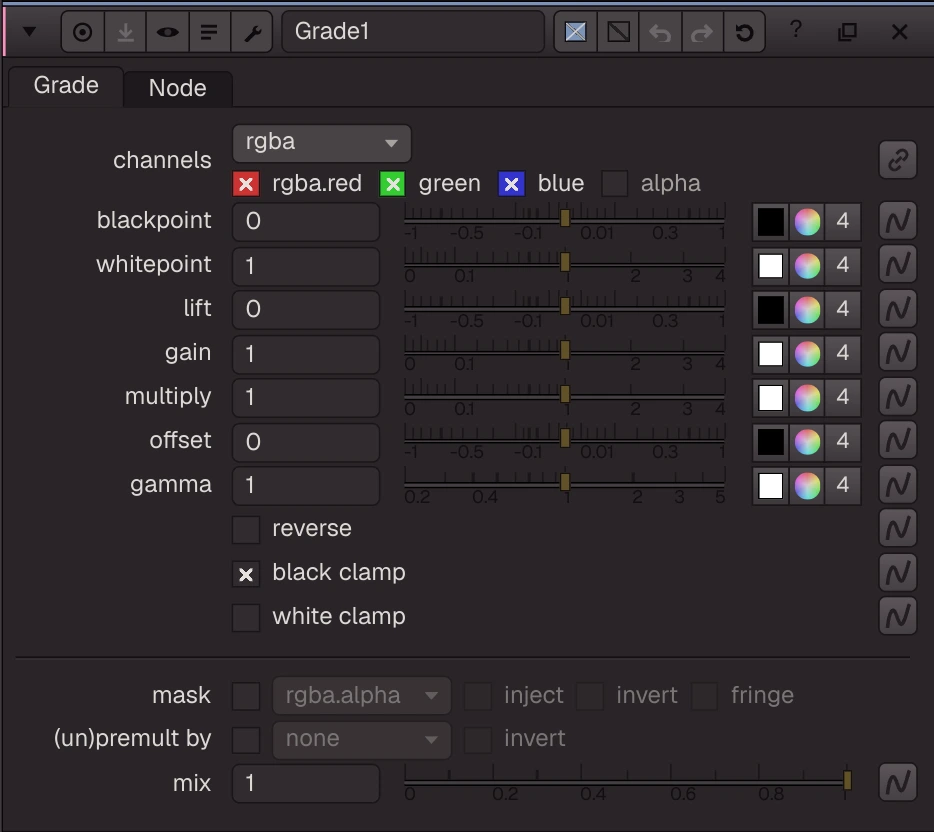Click the gain slider handle
The width and height of the screenshot is (934, 832).
565,350
